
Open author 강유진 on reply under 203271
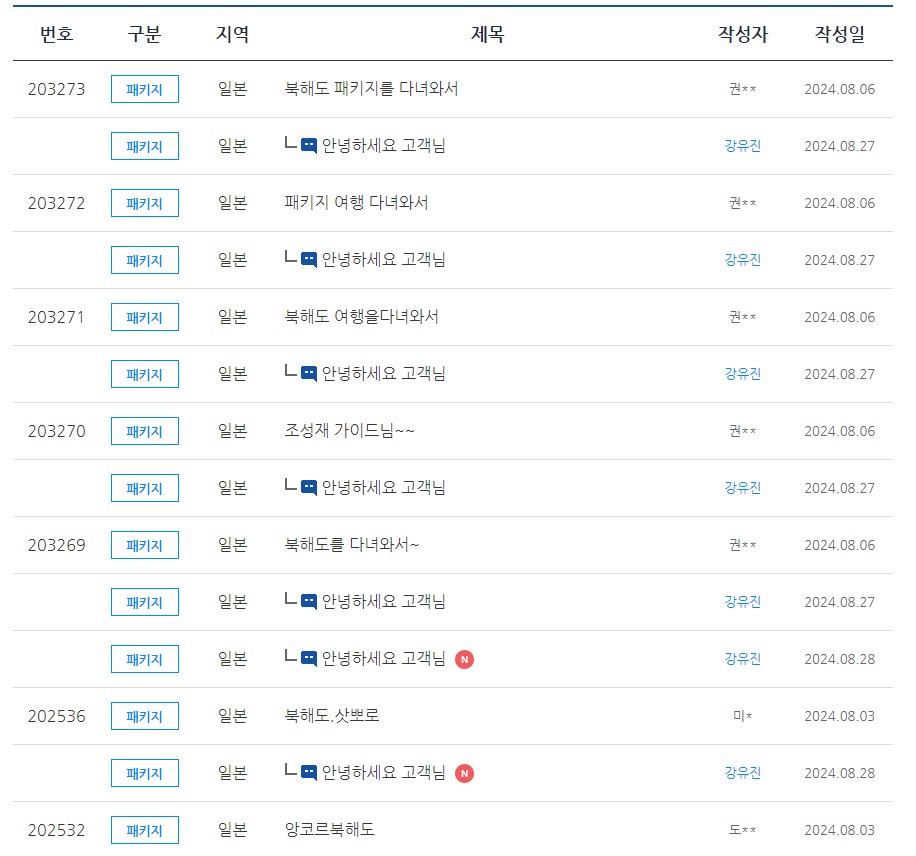coord(742,373)
